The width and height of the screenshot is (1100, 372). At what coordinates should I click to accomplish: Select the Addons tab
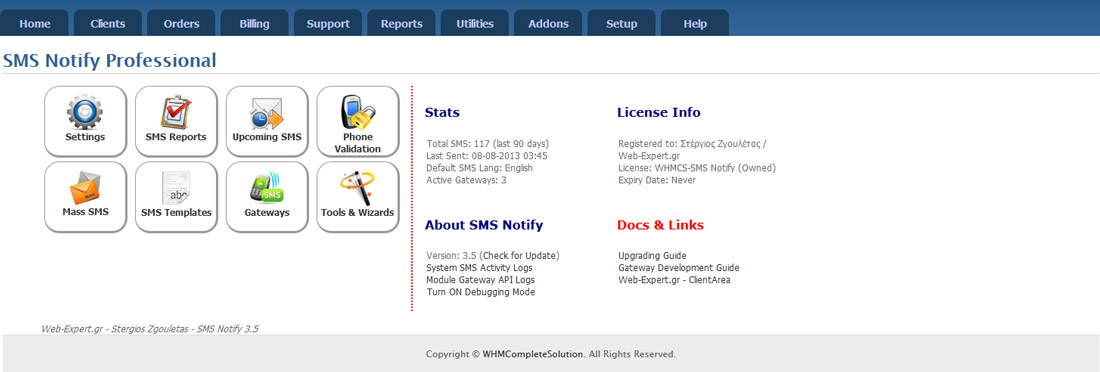[548, 23]
